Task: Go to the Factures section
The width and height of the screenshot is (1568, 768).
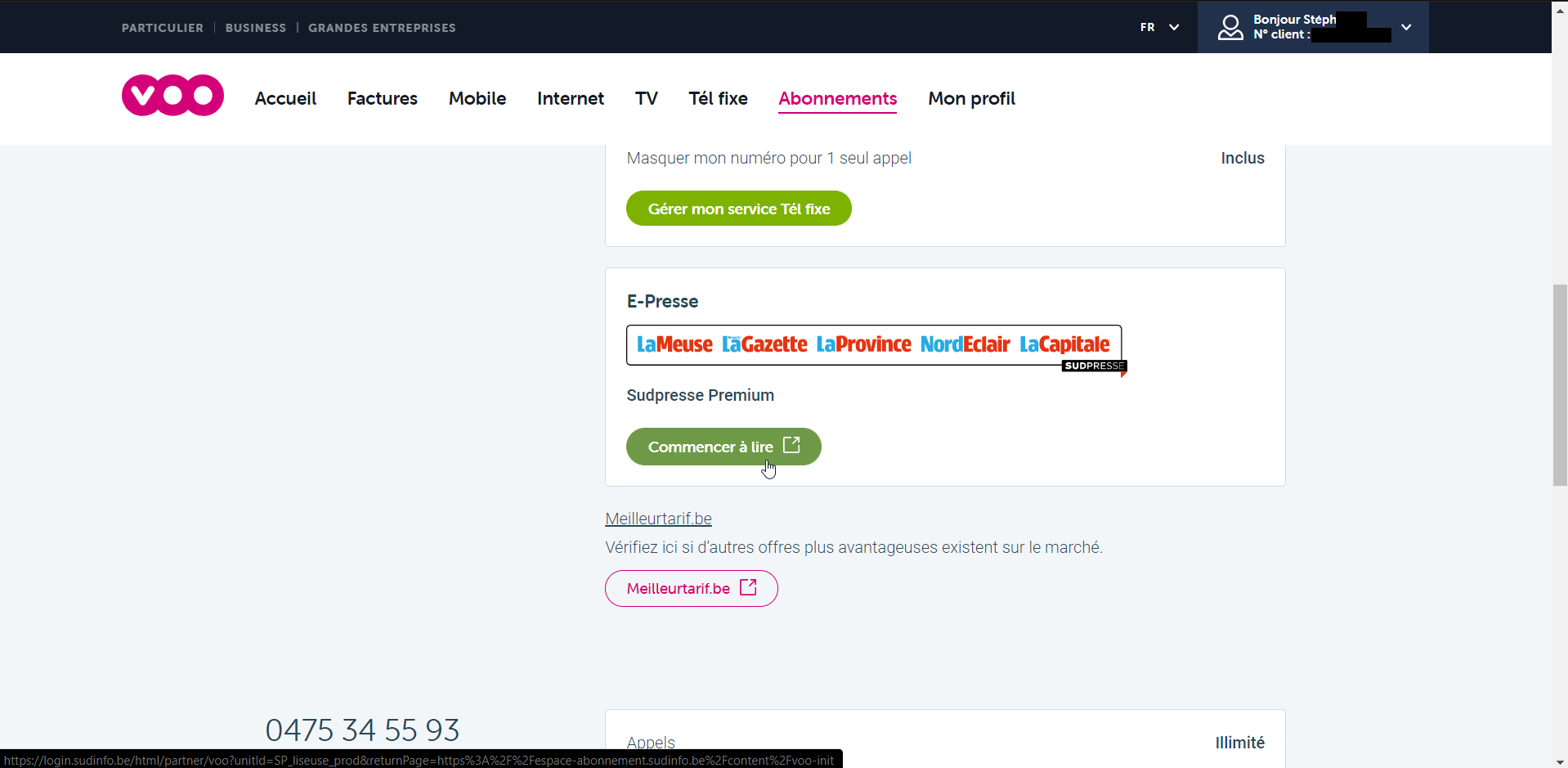Action: [382, 98]
